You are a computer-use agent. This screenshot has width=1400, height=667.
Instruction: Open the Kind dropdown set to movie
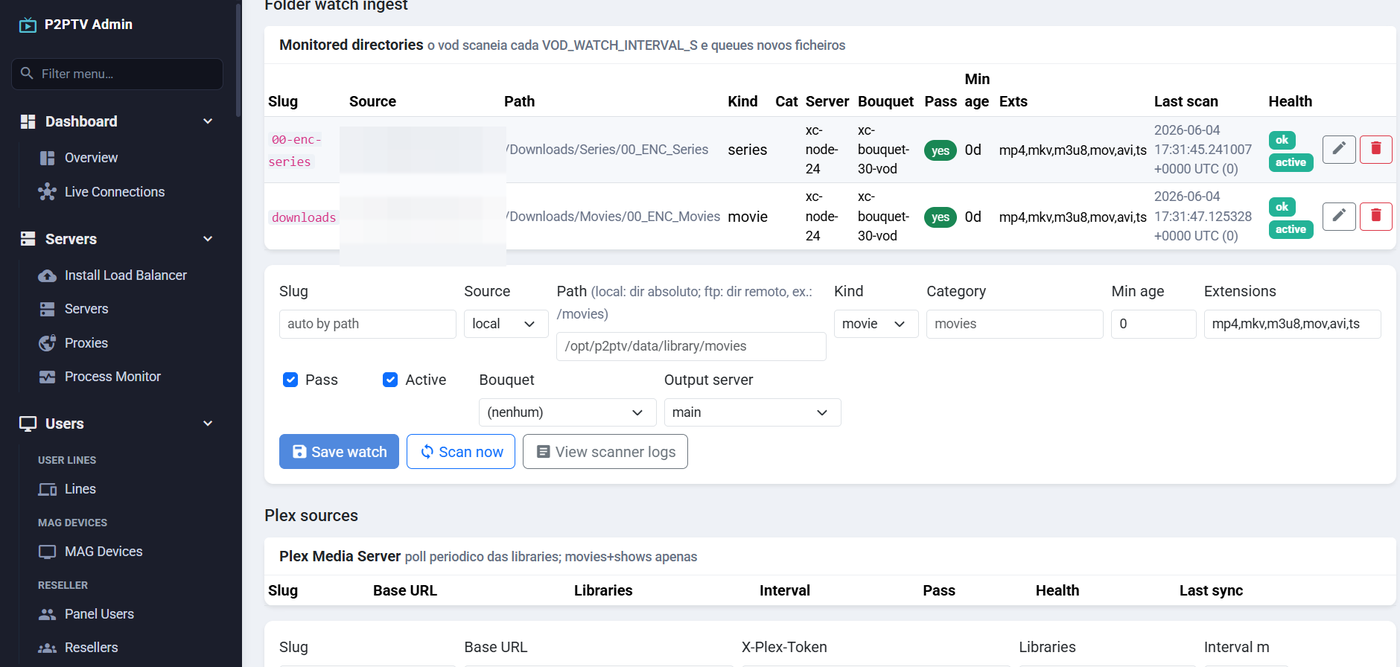pos(876,324)
